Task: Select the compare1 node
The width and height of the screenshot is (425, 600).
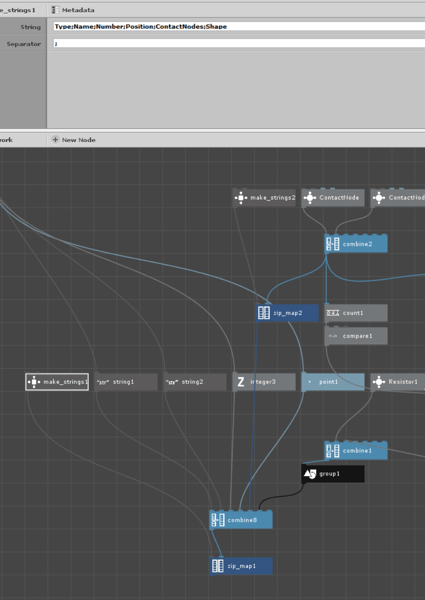Action: coord(356,336)
